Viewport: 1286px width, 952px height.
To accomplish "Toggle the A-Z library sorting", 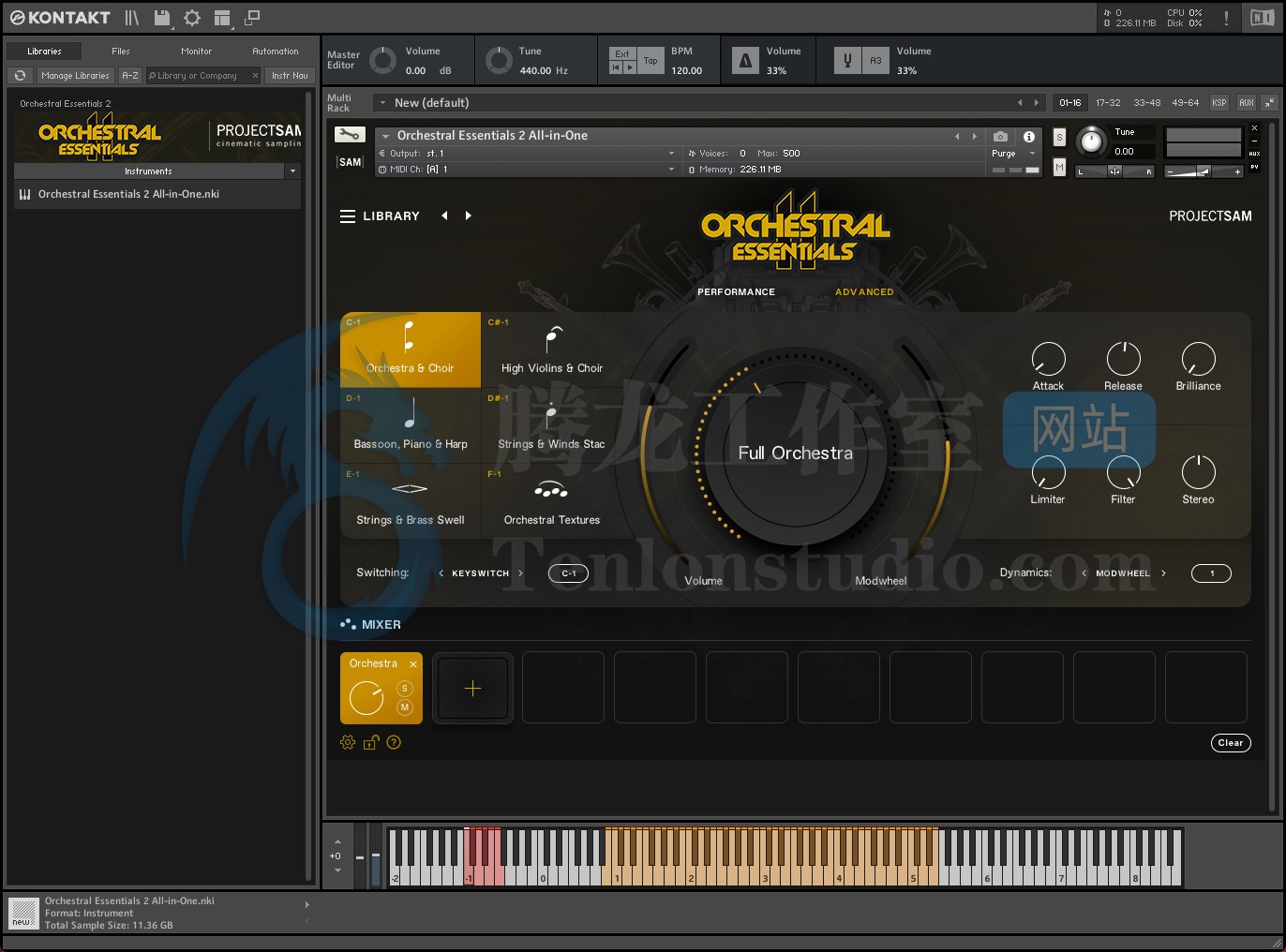I will [x=130, y=75].
